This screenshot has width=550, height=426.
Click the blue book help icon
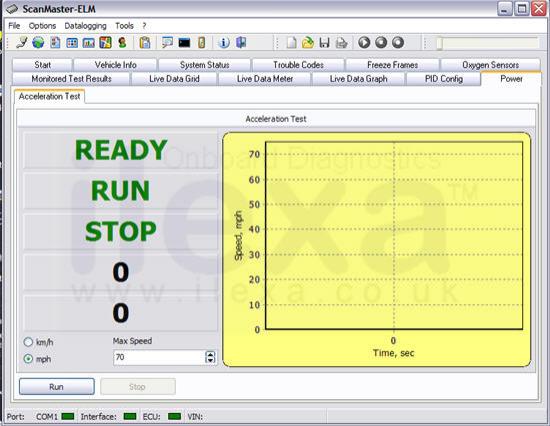241,43
